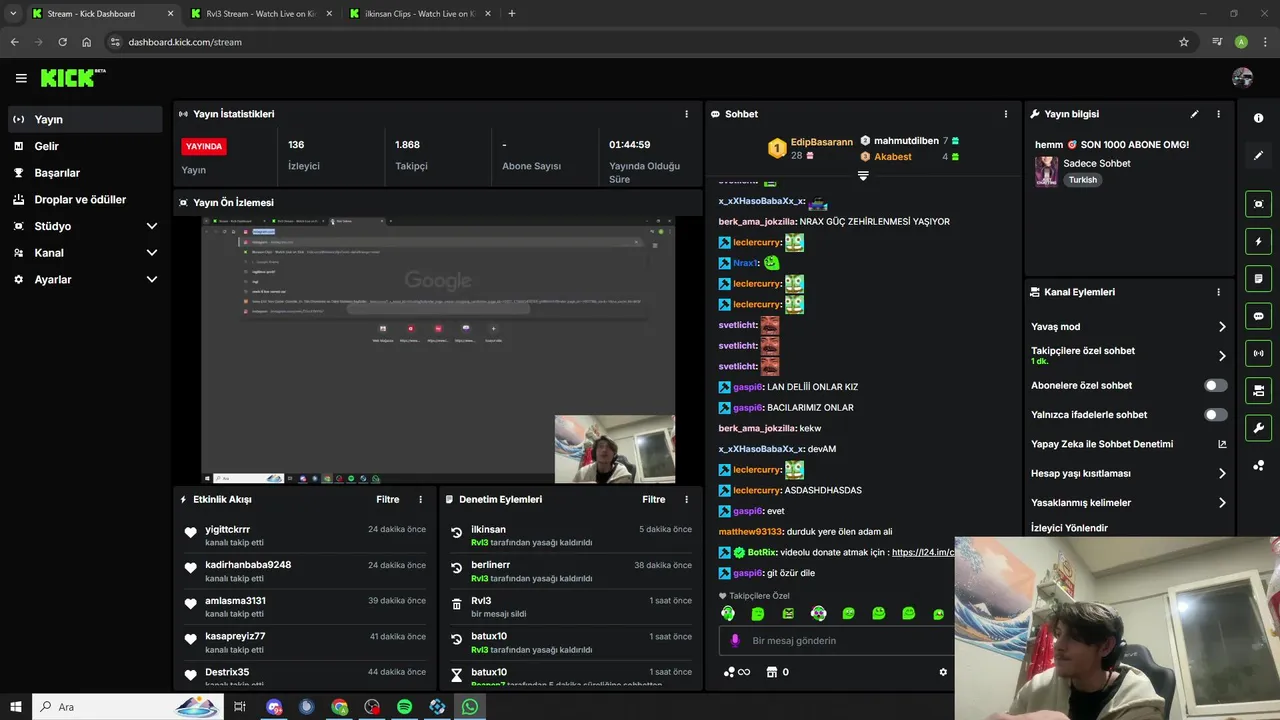The height and width of the screenshot is (720, 1280).
Task: Click the stream preview thumbnail
Action: coord(438,350)
